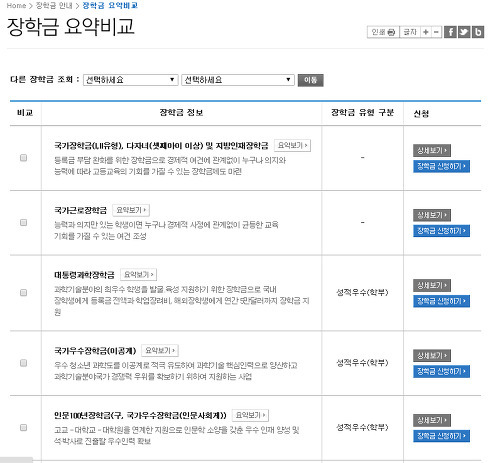This screenshot has width=500, height=463.
Task: Click 상세보기 in 국가우수장학금(이공계) row
Action: pyautogui.click(x=432, y=356)
